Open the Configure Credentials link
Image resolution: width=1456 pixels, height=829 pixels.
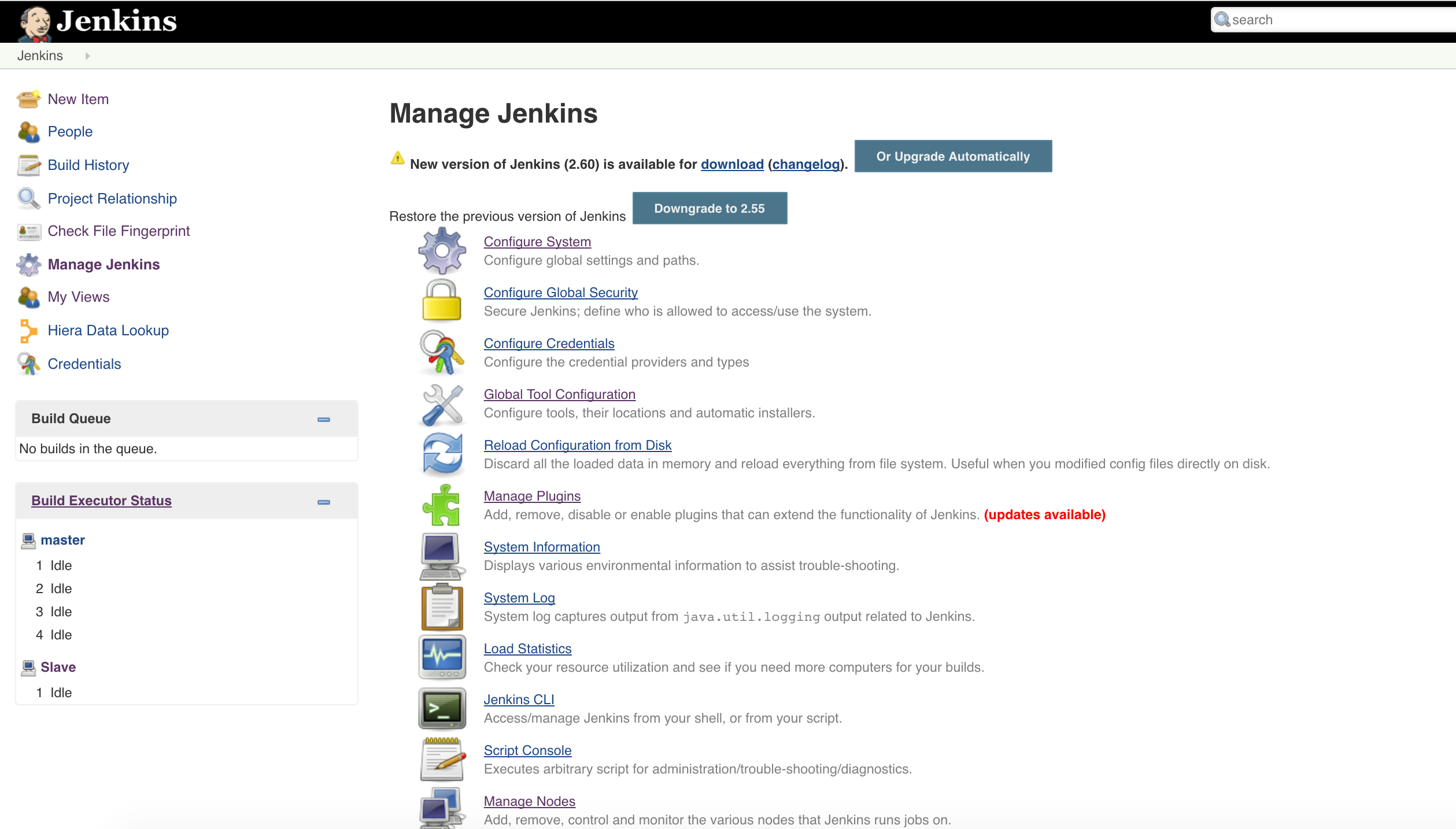(549, 344)
